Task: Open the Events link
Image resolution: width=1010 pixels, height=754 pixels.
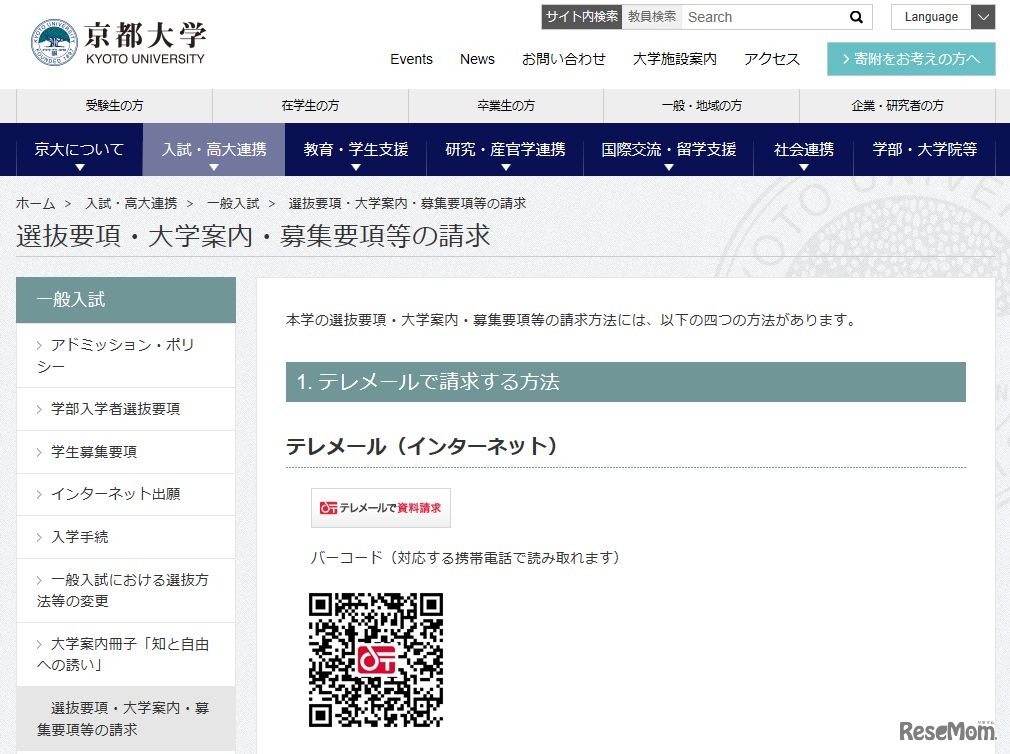Action: [x=411, y=59]
